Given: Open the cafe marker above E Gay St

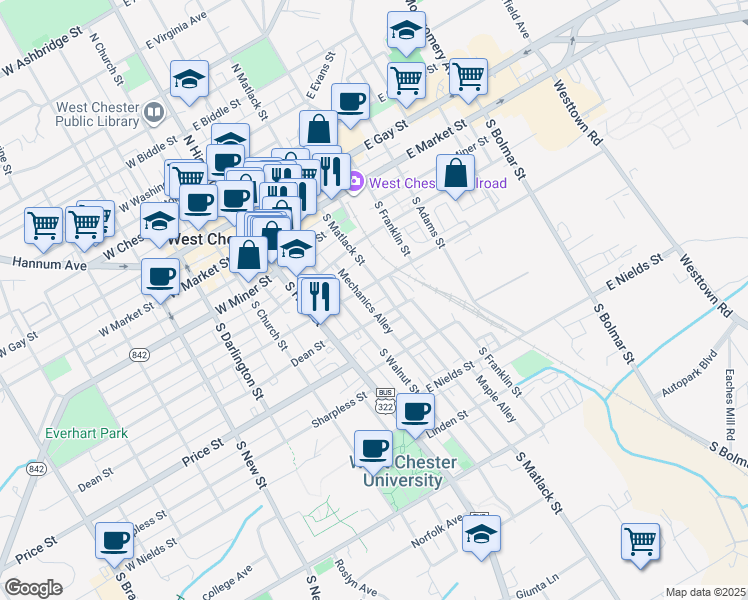Looking at the screenshot, I should tap(351, 103).
